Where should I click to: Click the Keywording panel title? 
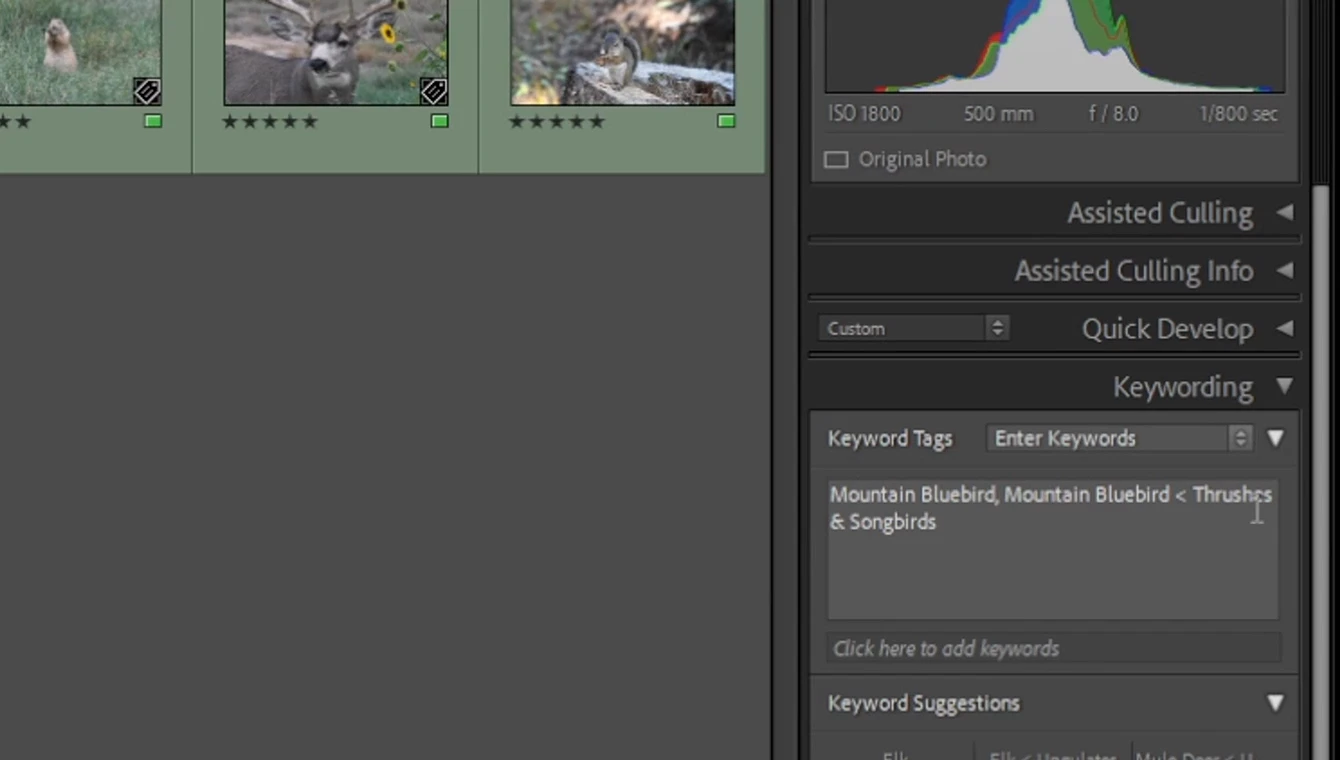tap(1183, 387)
